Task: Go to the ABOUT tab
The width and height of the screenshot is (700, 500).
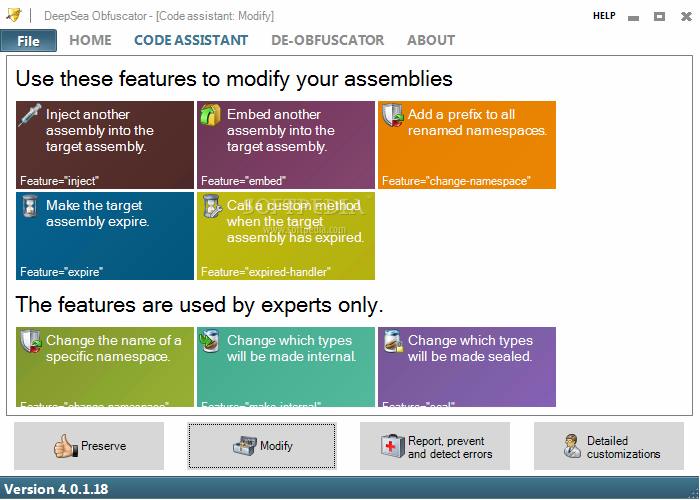Action: [x=431, y=40]
